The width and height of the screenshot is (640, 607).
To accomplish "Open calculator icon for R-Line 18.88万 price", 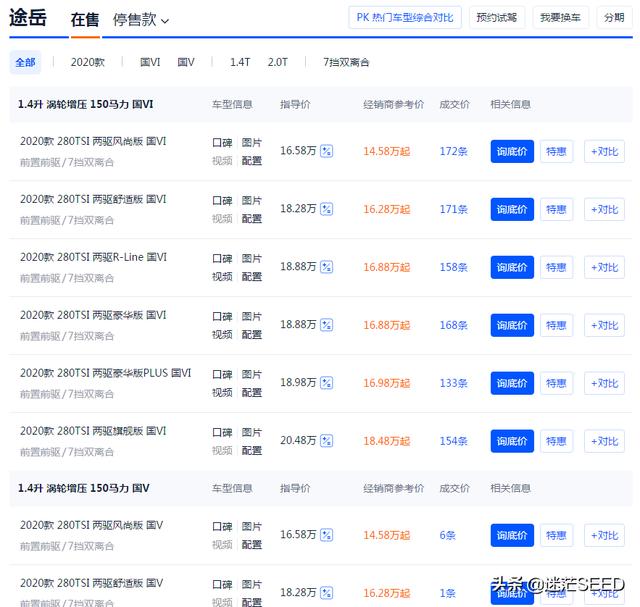I will tap(327, 267).
